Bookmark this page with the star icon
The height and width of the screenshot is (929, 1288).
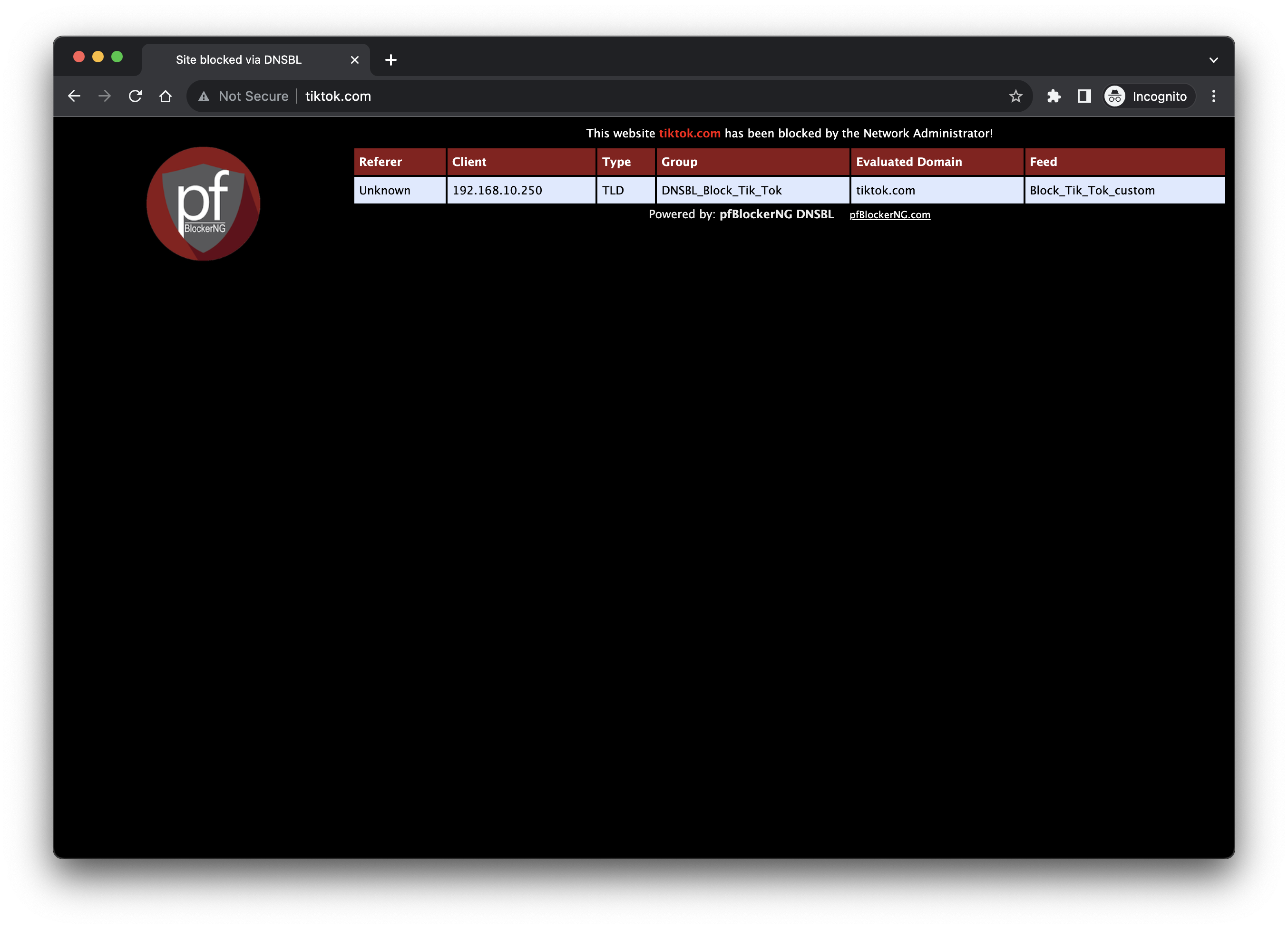pos(1015,96)
